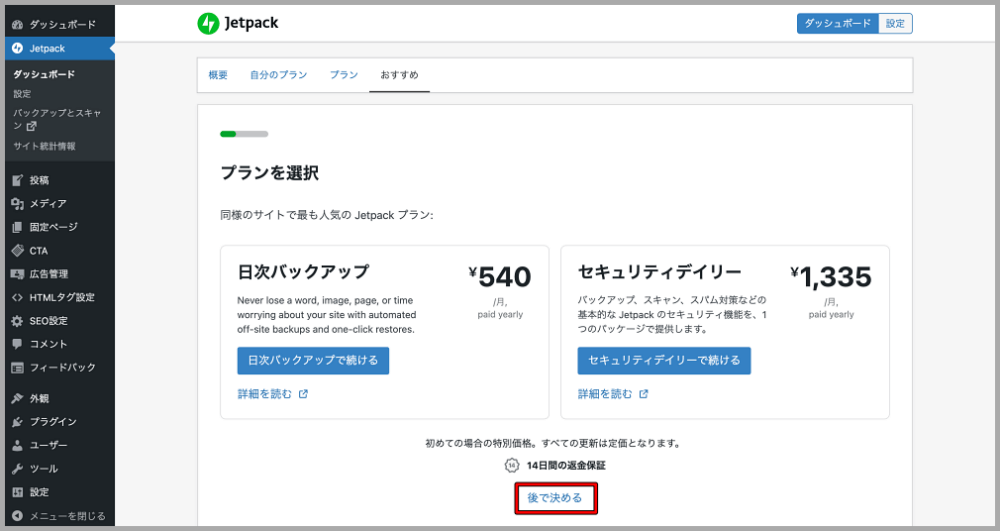Click the external link icon in 日次バックアップ card
This screenshot has width=1000, height=531.
click(304, 394)
